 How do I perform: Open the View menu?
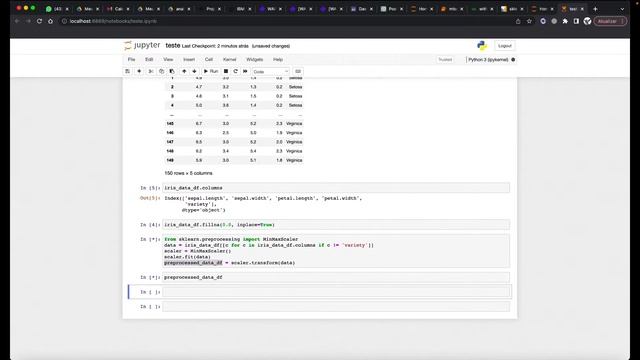168,60
